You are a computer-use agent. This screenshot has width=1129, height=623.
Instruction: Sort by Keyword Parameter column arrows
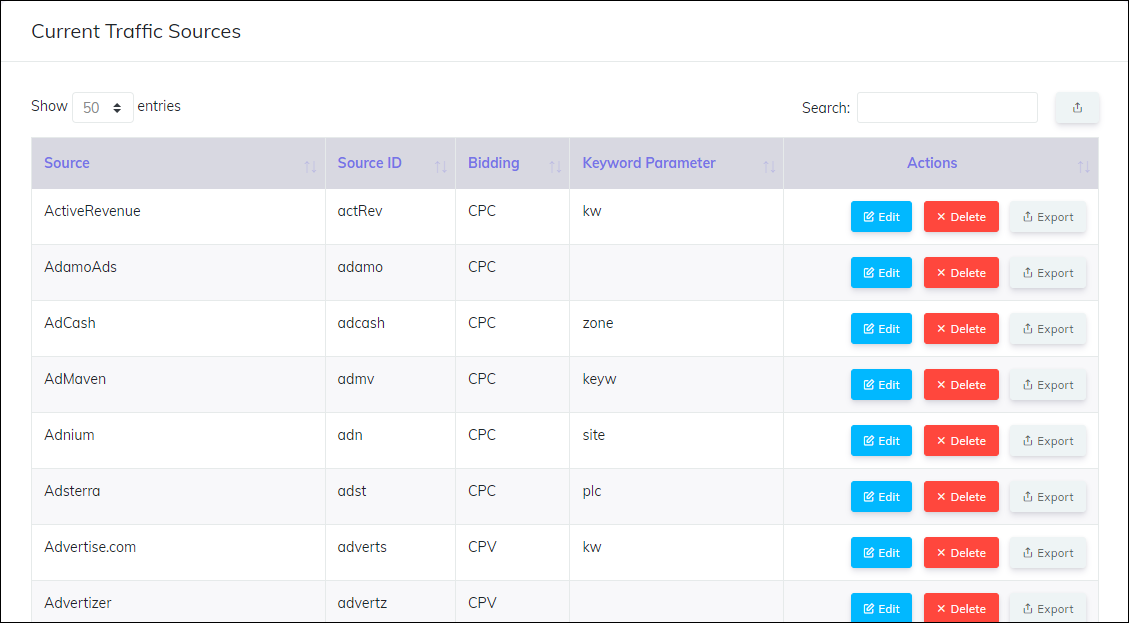click(769, 167)
